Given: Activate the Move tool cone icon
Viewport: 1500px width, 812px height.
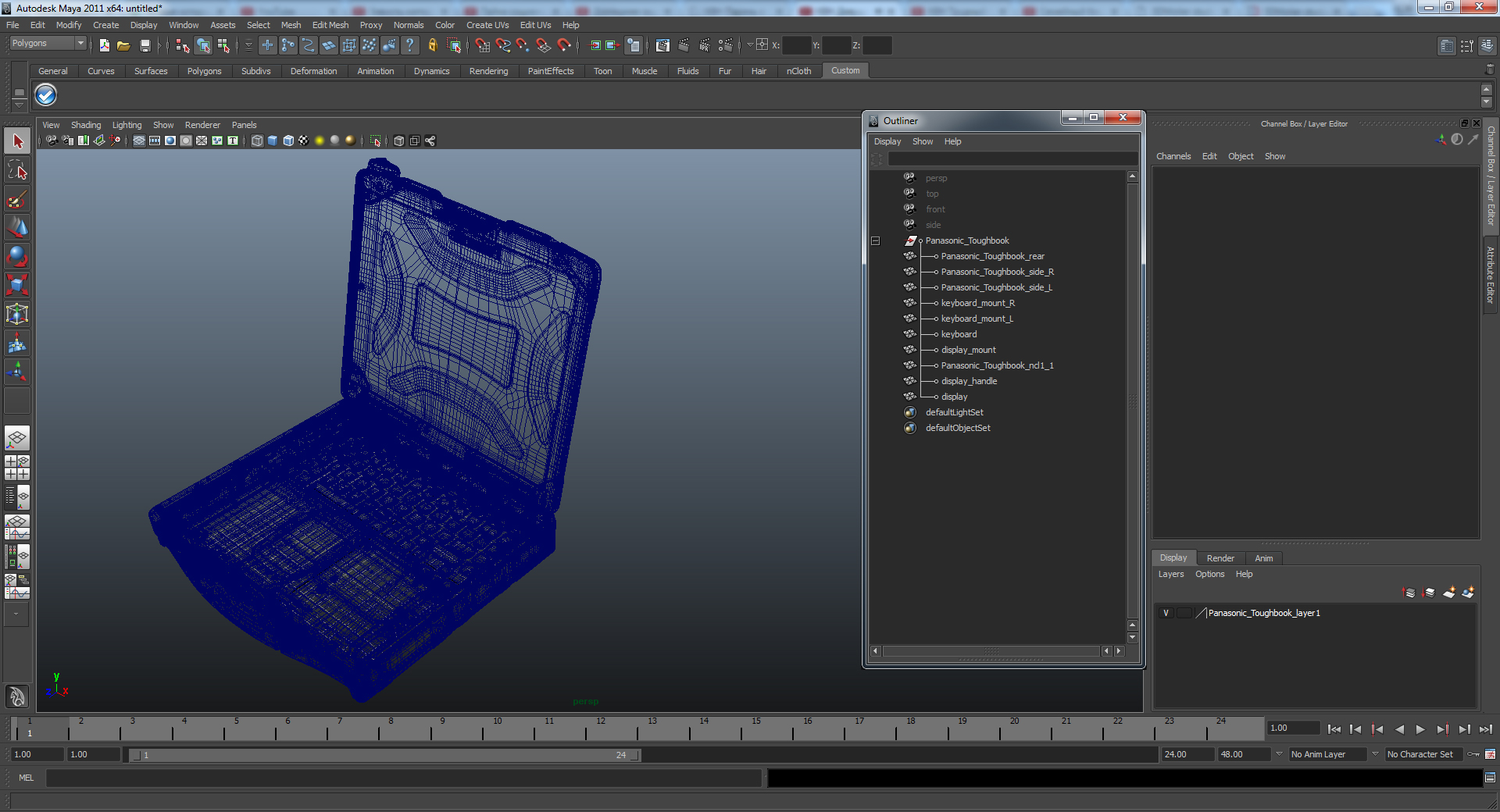Looking at the screenshot, I should [17, 228].
